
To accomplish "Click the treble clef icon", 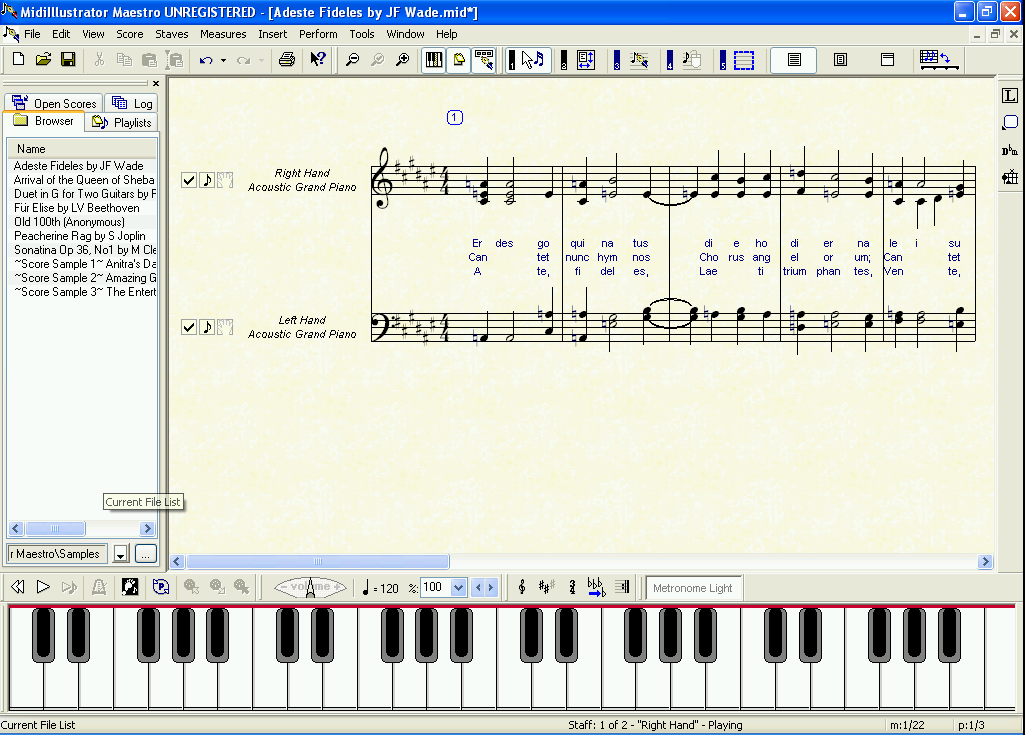I will pos(522,587).
